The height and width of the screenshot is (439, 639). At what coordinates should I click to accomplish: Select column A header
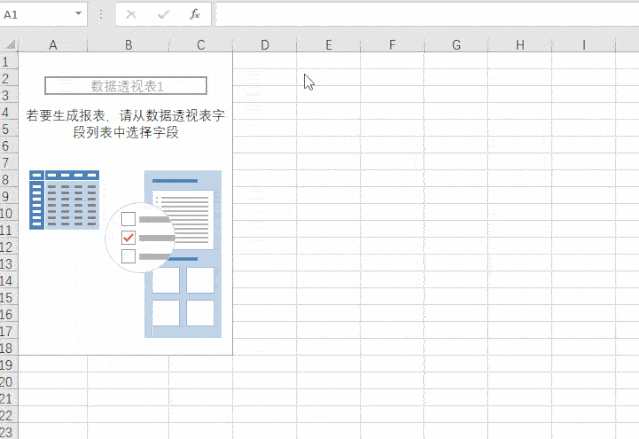pyautogui.click(x=53, y=45)
